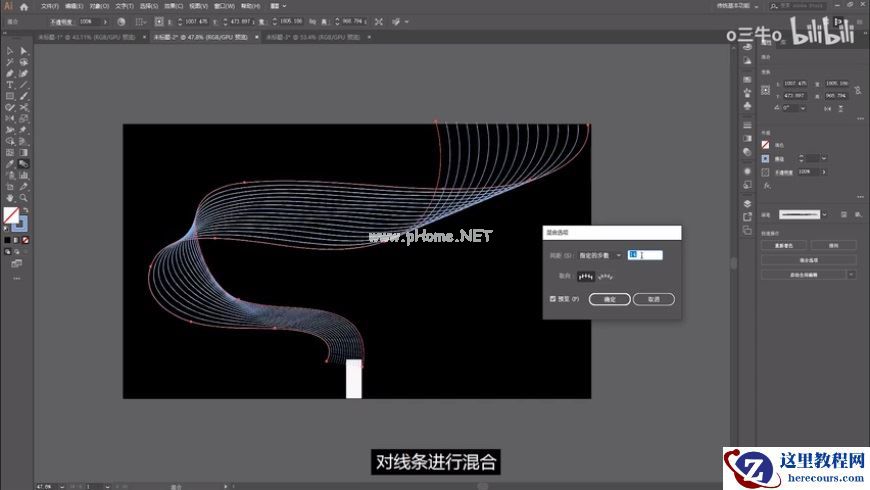The height and width of the screenshot is (490, 870).
Task: Select the Type tool
Action: pos(10,85)
